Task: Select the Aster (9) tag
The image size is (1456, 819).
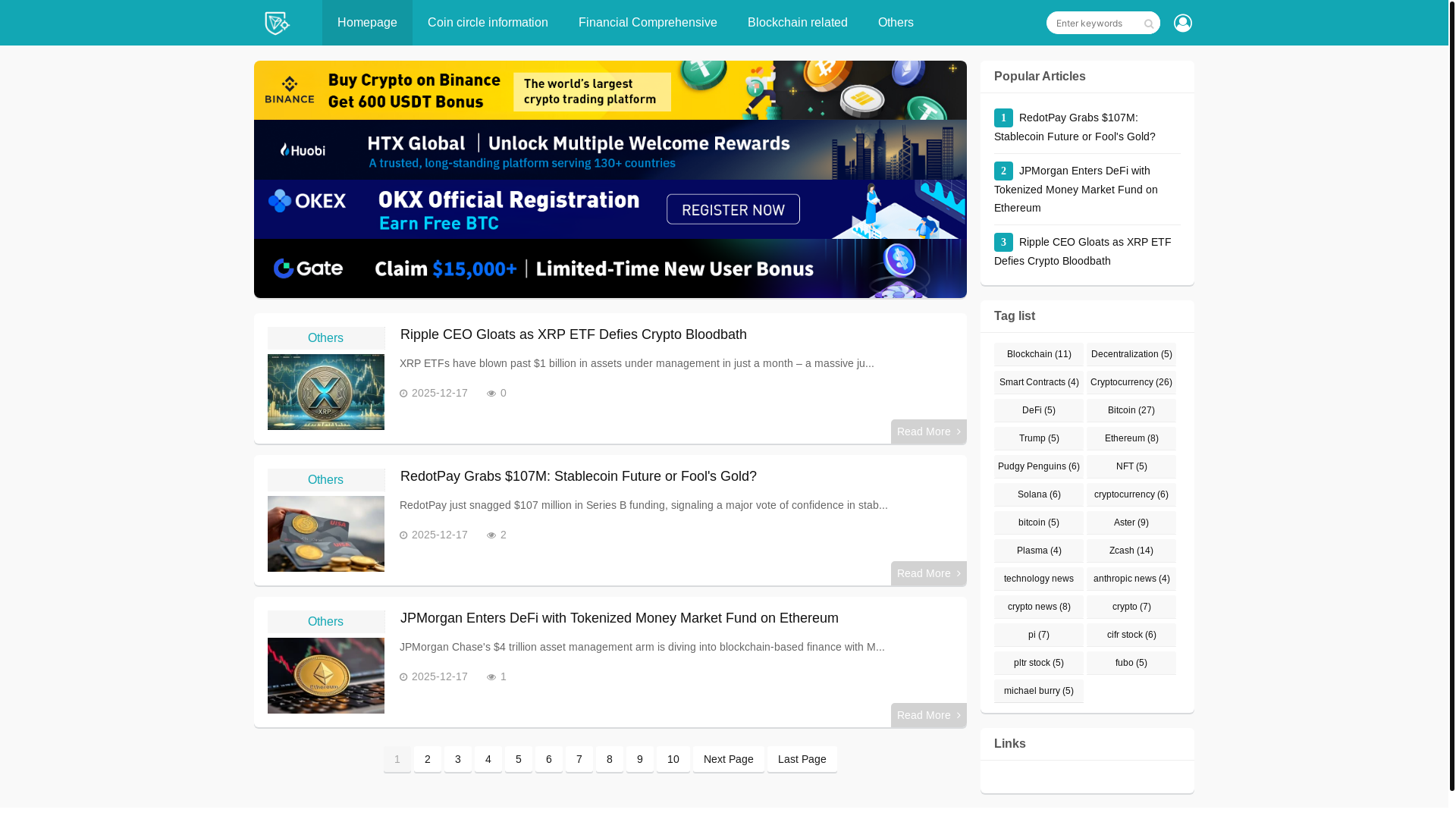Action: 1131,522
